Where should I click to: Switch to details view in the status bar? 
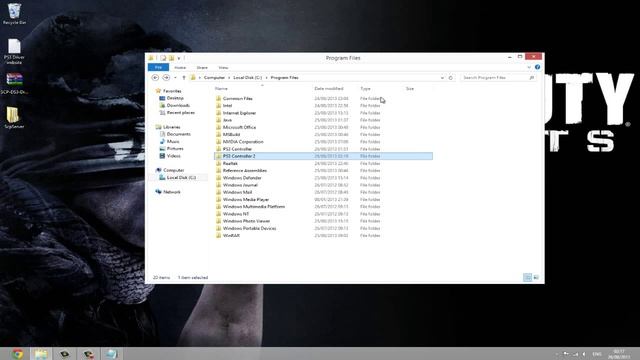(527, 278)
